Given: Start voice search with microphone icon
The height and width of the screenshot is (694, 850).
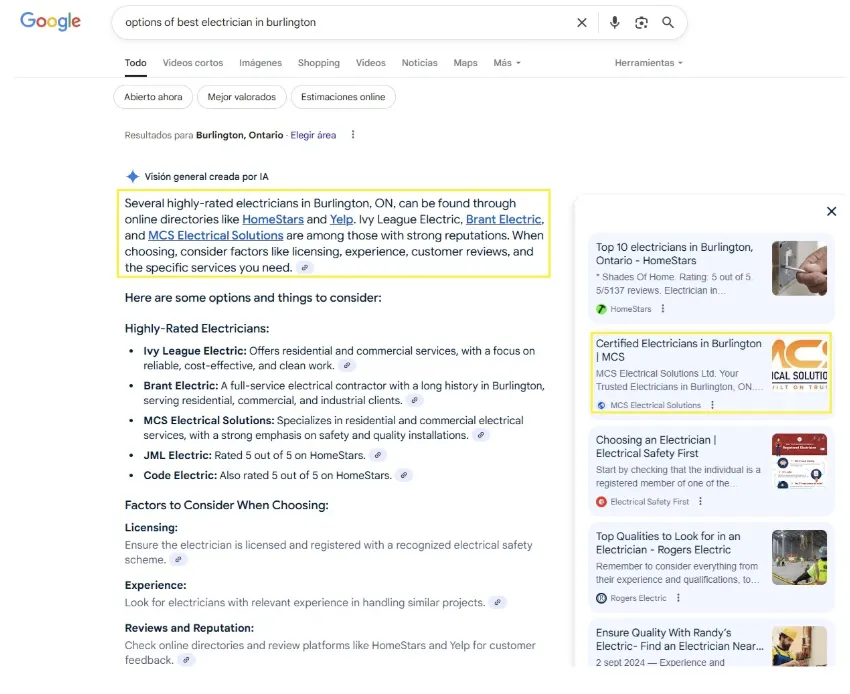Looking at the screenshot, I should (614, 23).
